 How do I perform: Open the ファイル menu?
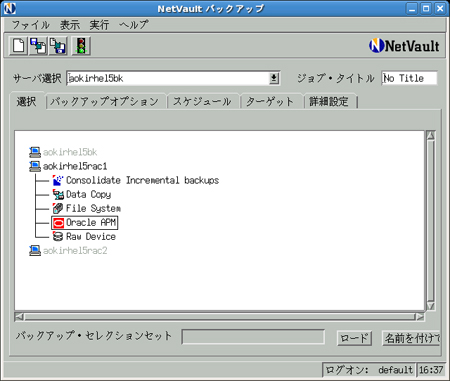[30, 25]
